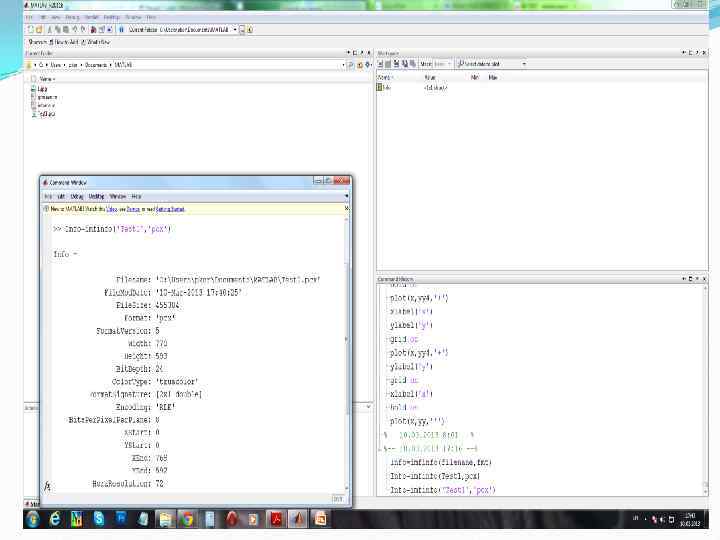The height and width of the screenshot is (540, 720).
Task: Select plot(x,yy4,'r') in Command History
Action: coord(419,298)
